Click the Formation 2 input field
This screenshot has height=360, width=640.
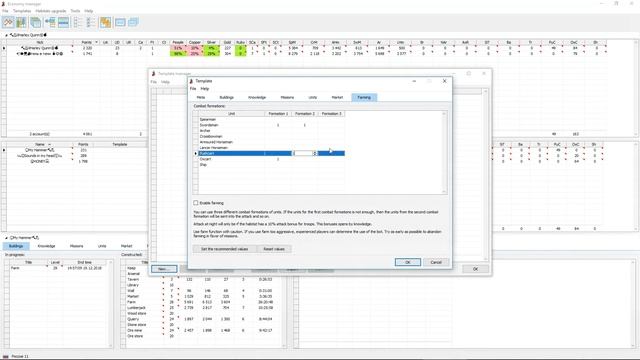302,153
